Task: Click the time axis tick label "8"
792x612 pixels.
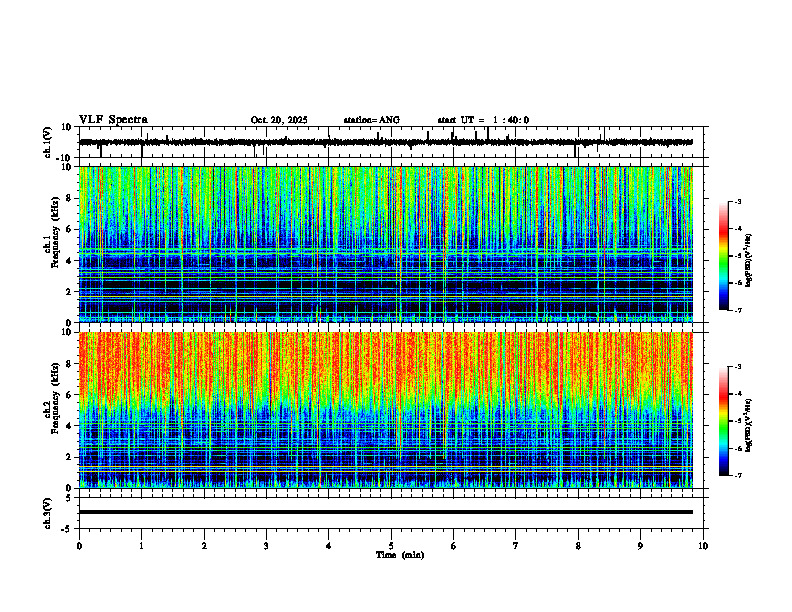Action: click(578, 546)
